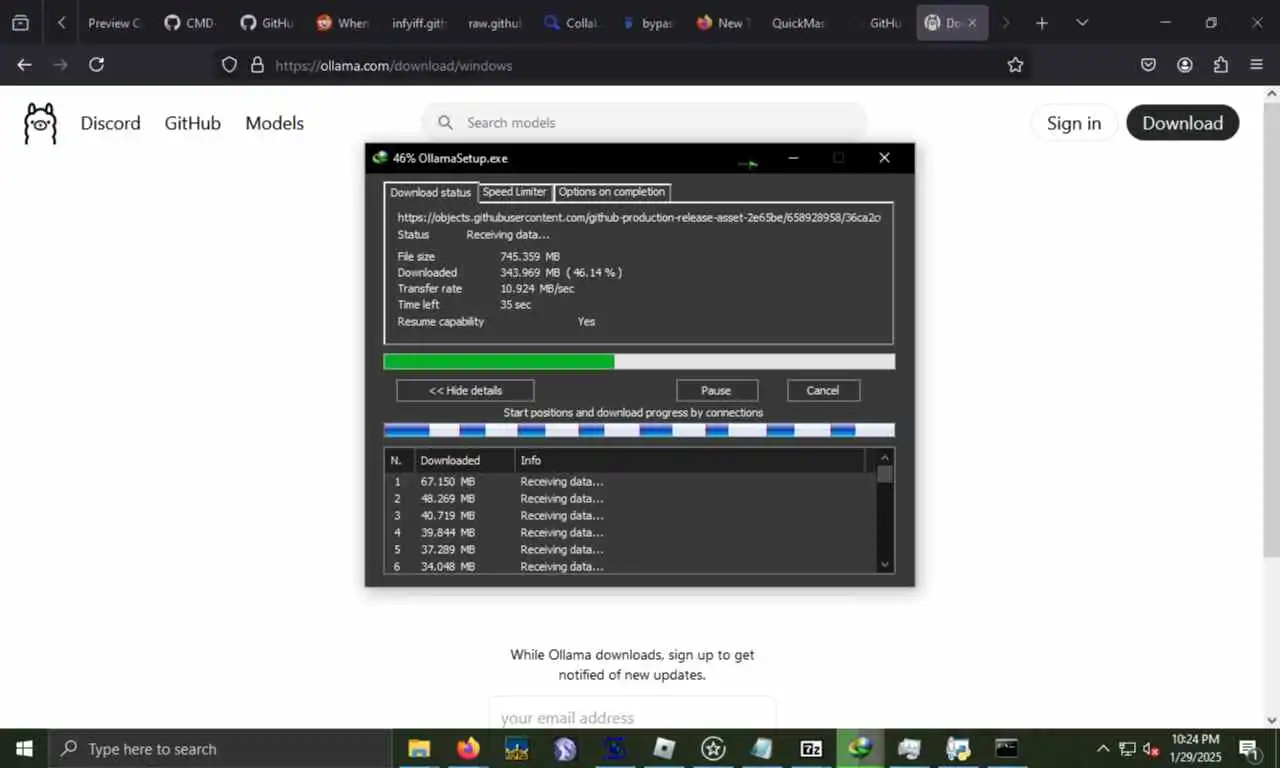
Task: Click the N. column header
Action: tap(399, 460)
